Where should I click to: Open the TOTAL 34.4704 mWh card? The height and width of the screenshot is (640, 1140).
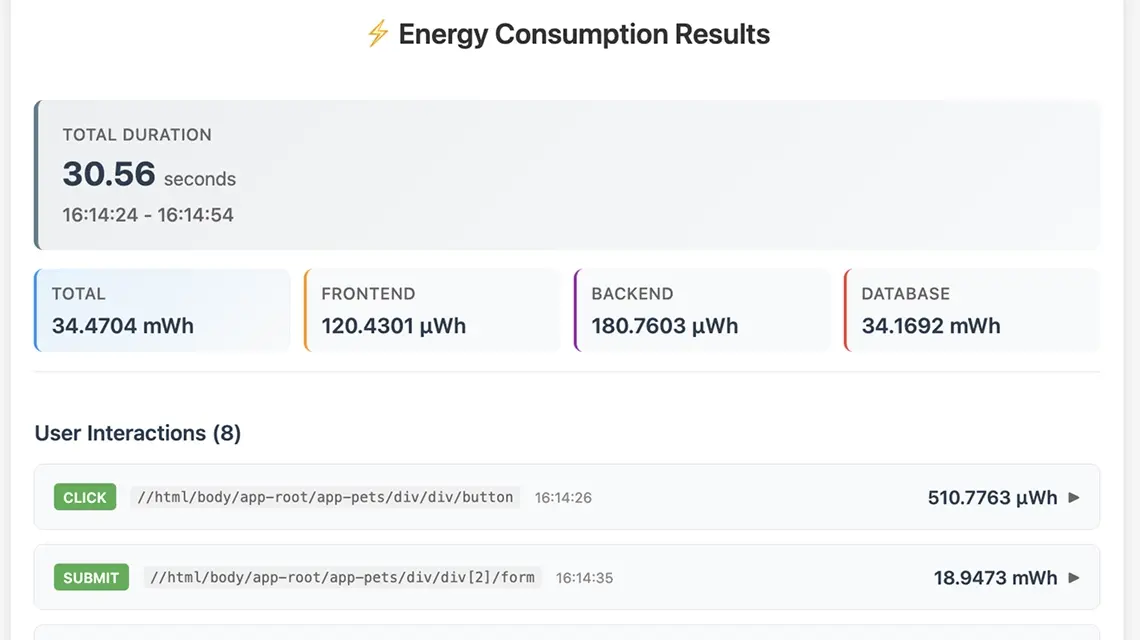162,311
